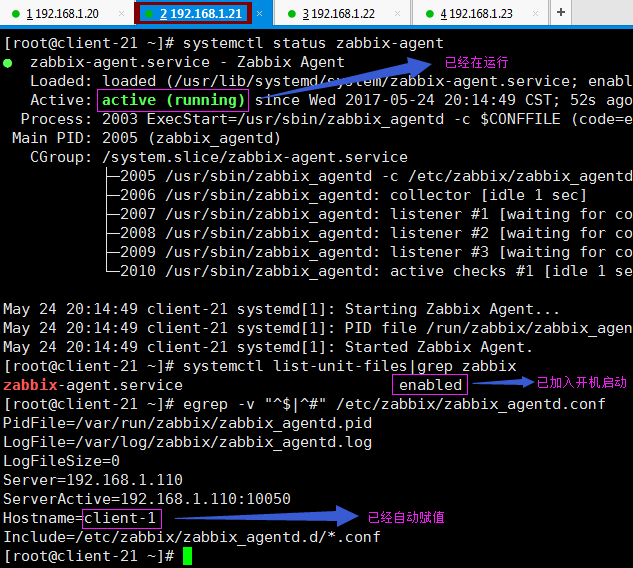
Task: Add a new session tab with plus button
Action: [561, 13]
